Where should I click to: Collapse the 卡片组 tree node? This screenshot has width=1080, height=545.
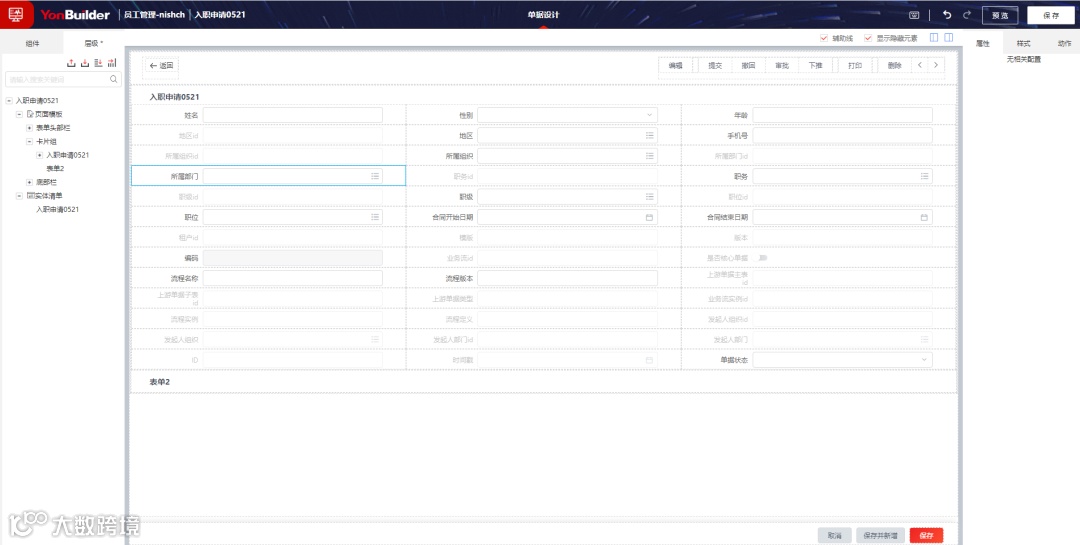click(29, 141)
